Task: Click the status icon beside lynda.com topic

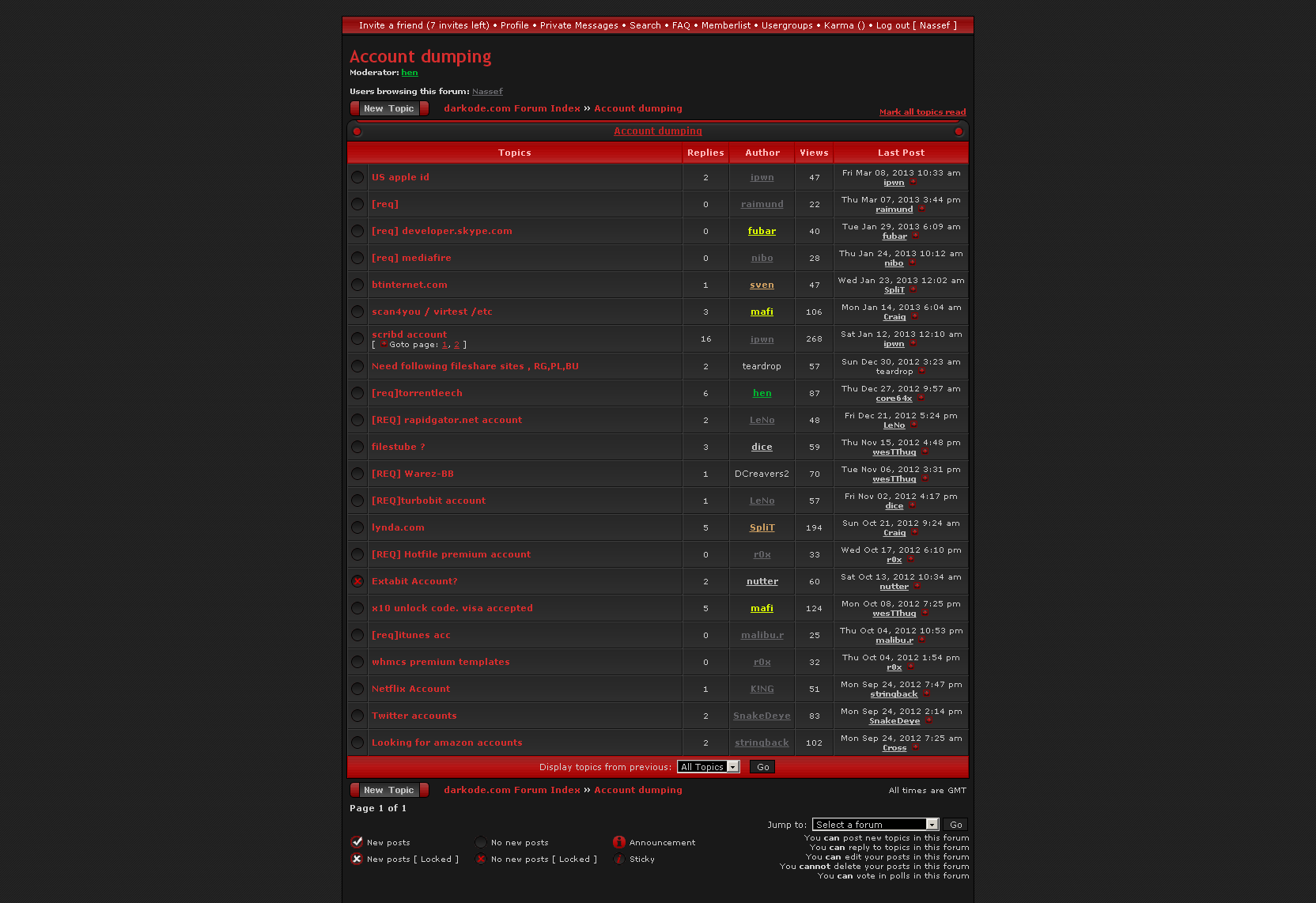Action: [x=357, y=527]
